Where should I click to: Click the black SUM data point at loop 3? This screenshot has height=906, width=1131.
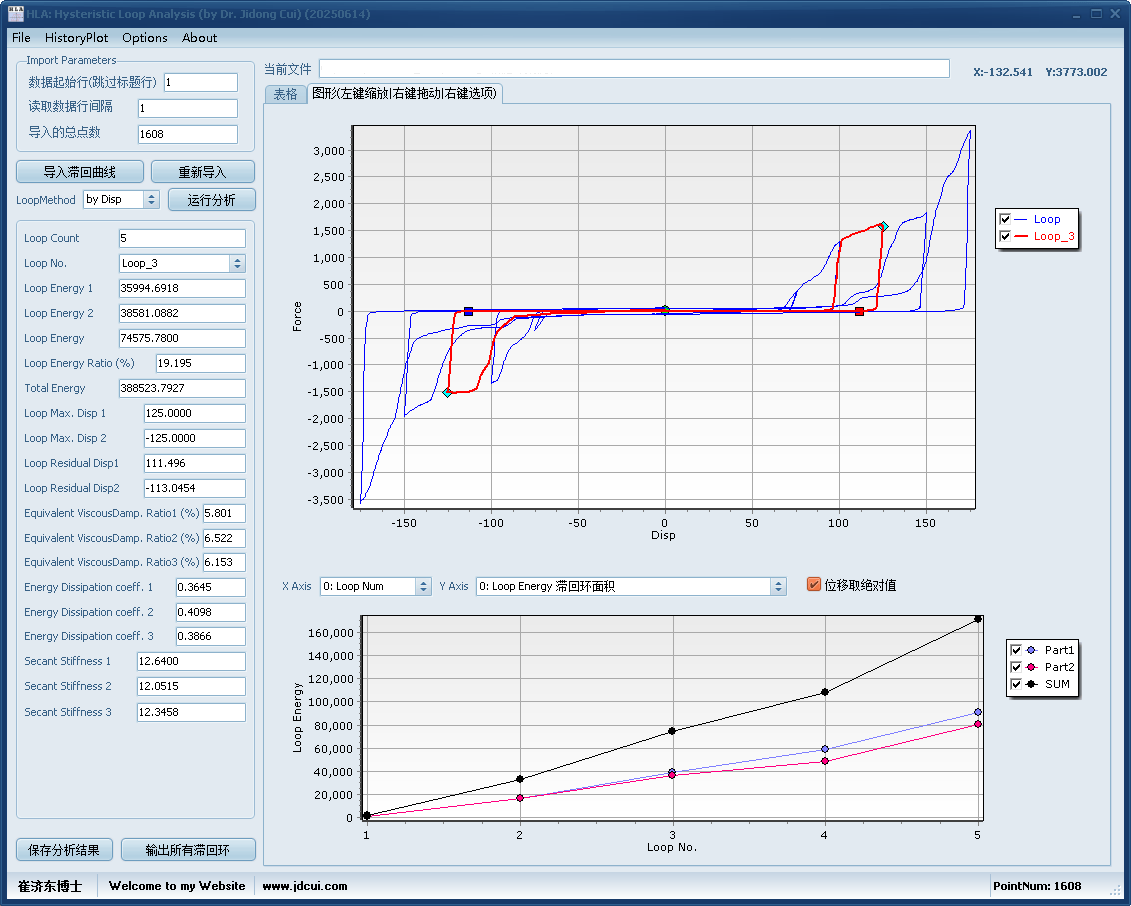point(672,731)
